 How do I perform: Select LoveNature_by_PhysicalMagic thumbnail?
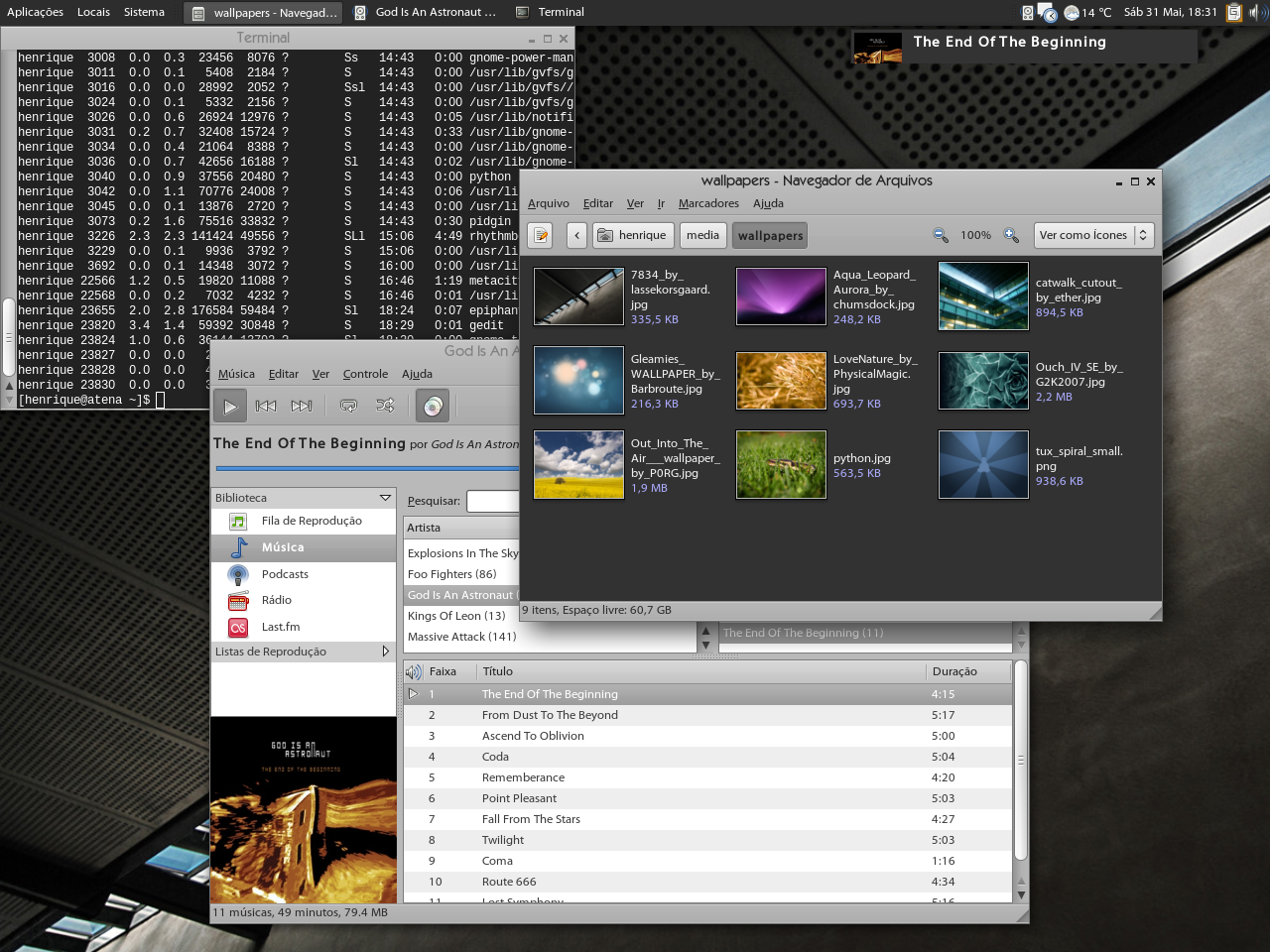[781, 381]
